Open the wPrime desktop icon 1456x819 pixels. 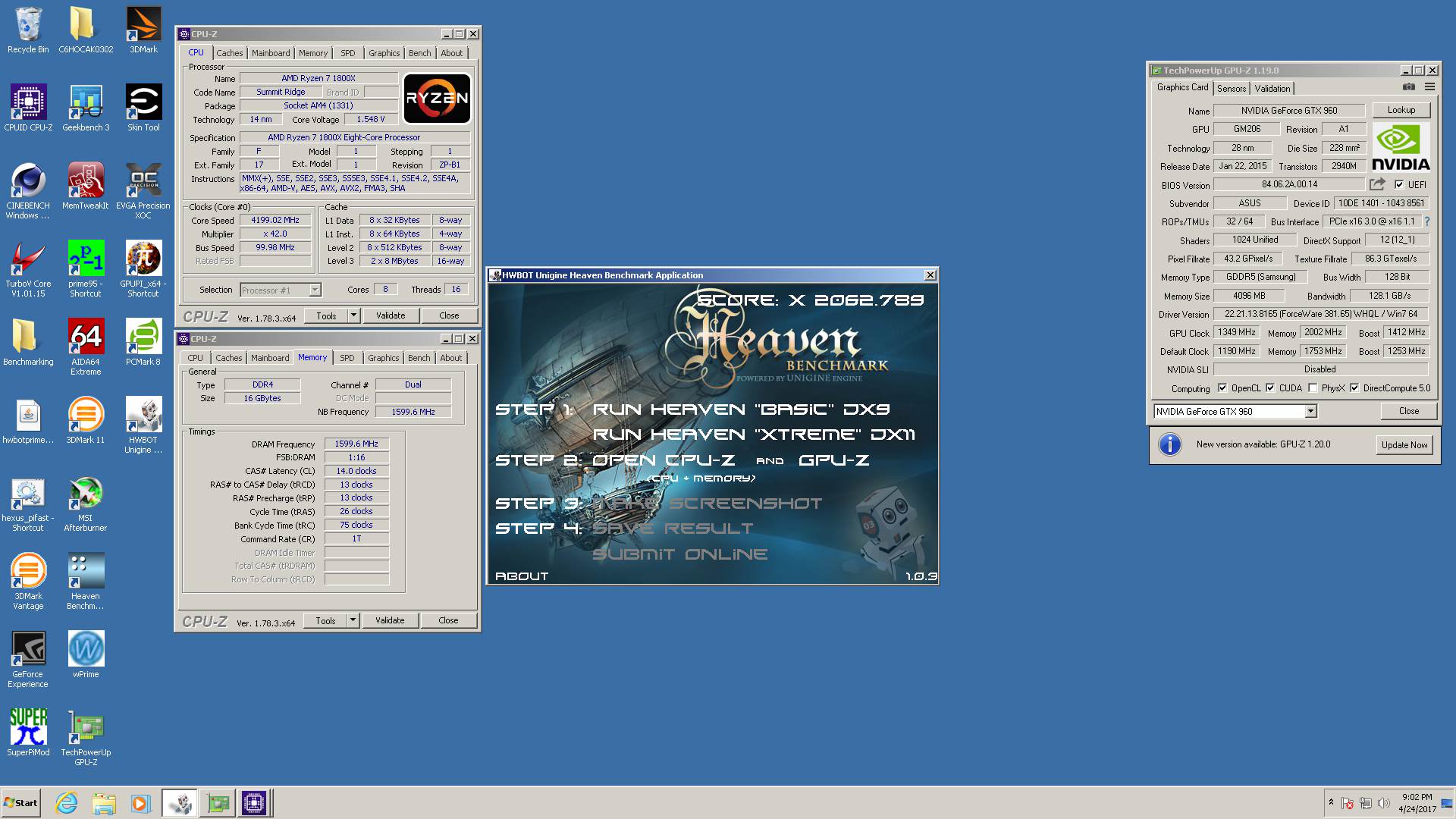(86, 655)
